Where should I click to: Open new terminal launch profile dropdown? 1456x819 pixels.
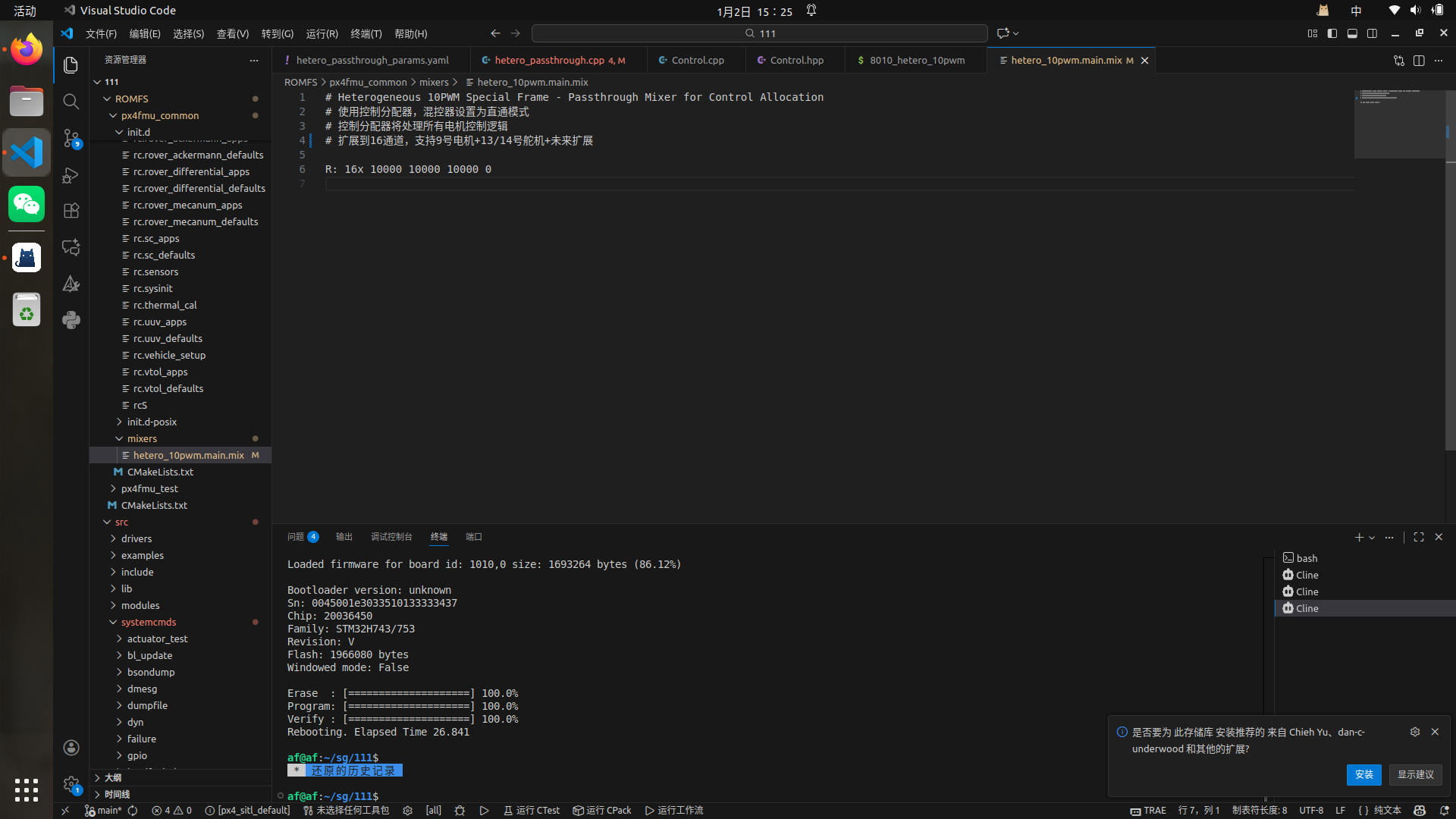click(x=1372, y=538)
